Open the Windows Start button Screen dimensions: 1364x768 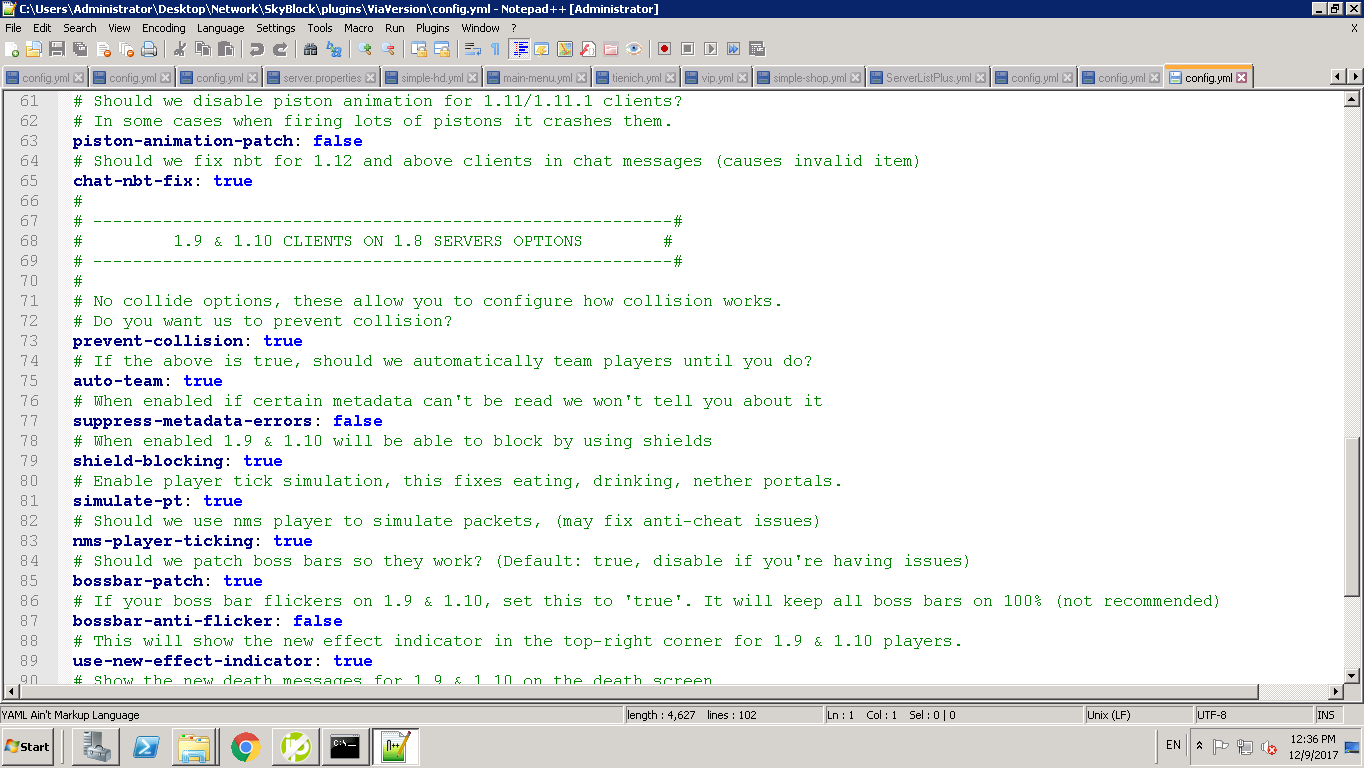pos(28,746)
